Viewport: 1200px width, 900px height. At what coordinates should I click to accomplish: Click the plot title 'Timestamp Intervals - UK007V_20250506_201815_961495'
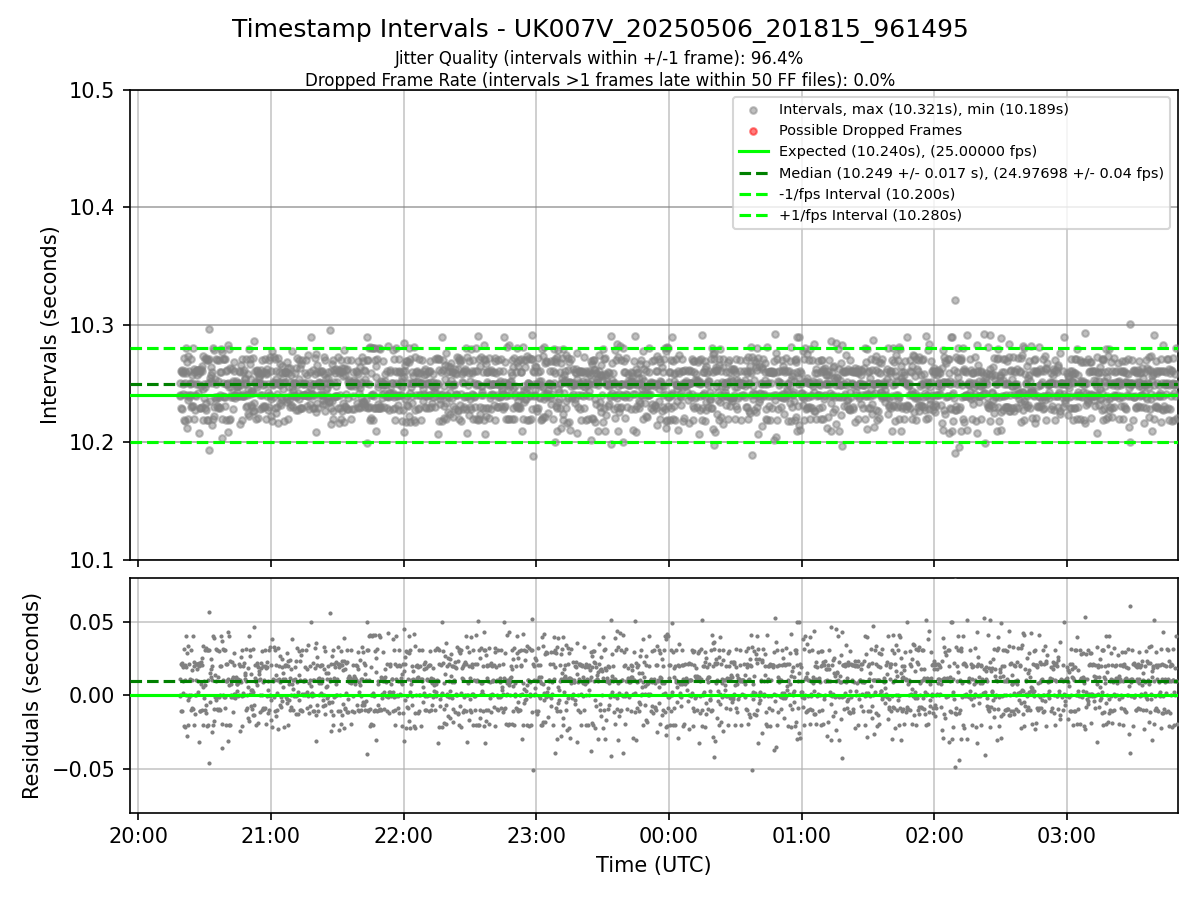click(x=600, y=29)
